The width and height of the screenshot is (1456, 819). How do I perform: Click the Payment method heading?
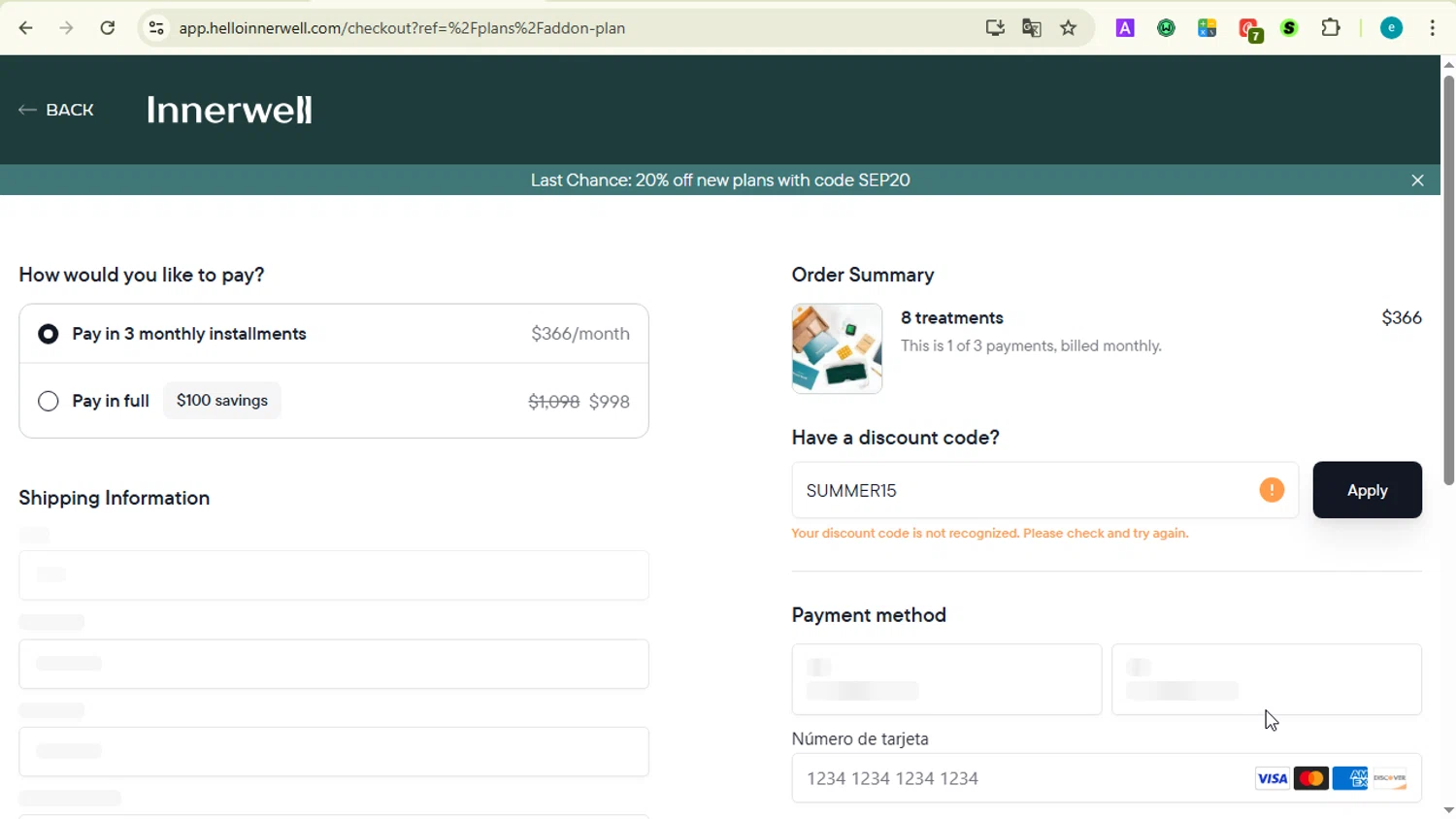[869, 615]
